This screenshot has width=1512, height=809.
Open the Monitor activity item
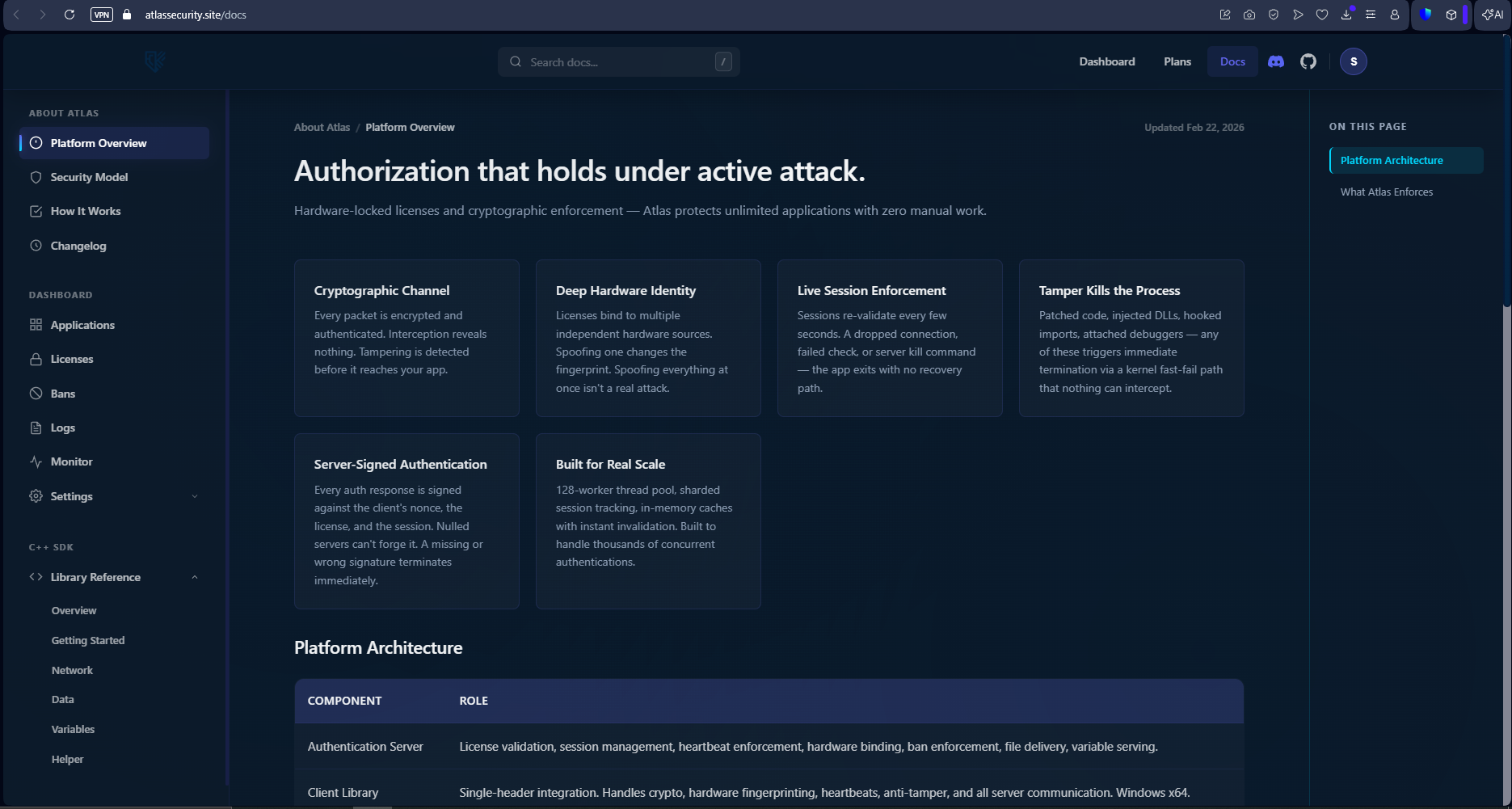point(114,461)
